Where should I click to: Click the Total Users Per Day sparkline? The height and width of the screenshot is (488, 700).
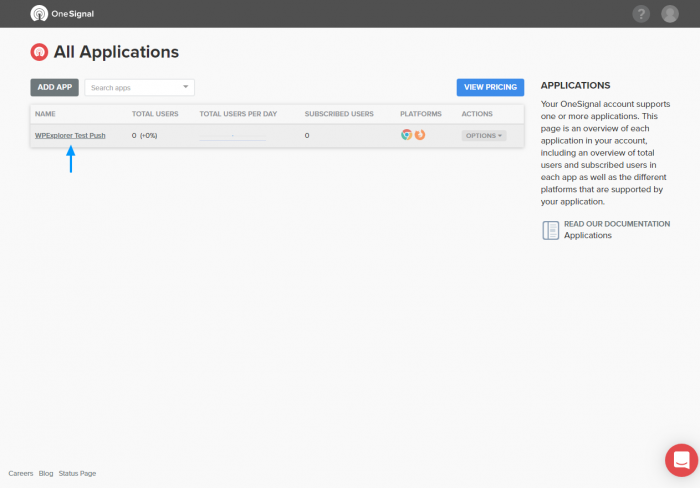tap(232, 135)
